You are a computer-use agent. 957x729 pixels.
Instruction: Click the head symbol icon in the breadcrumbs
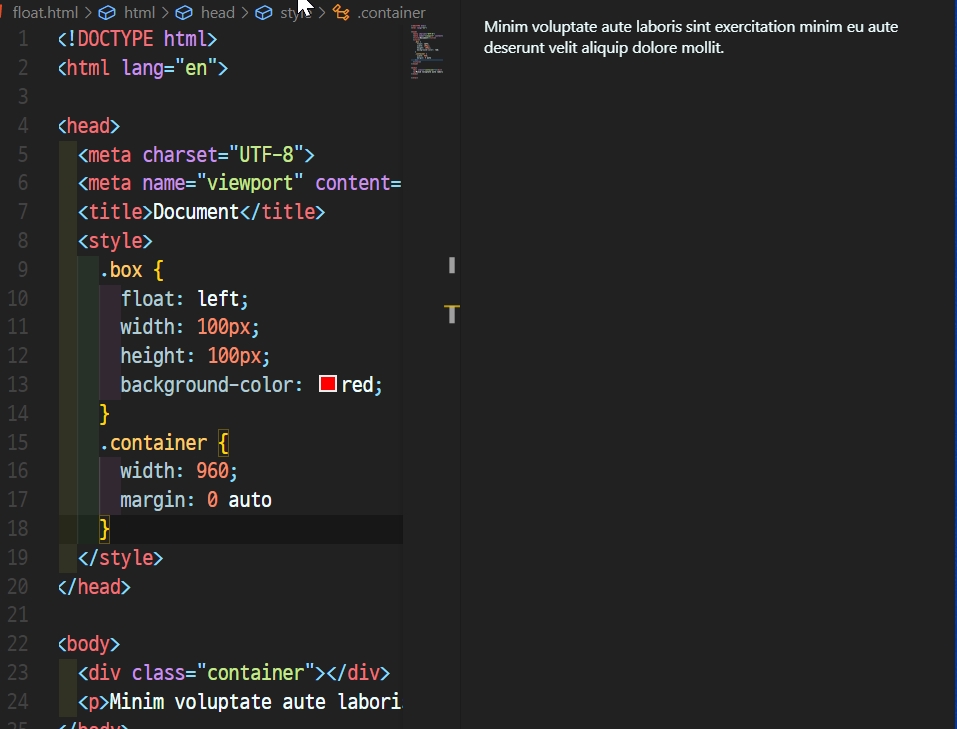click(x=183, y=13)
